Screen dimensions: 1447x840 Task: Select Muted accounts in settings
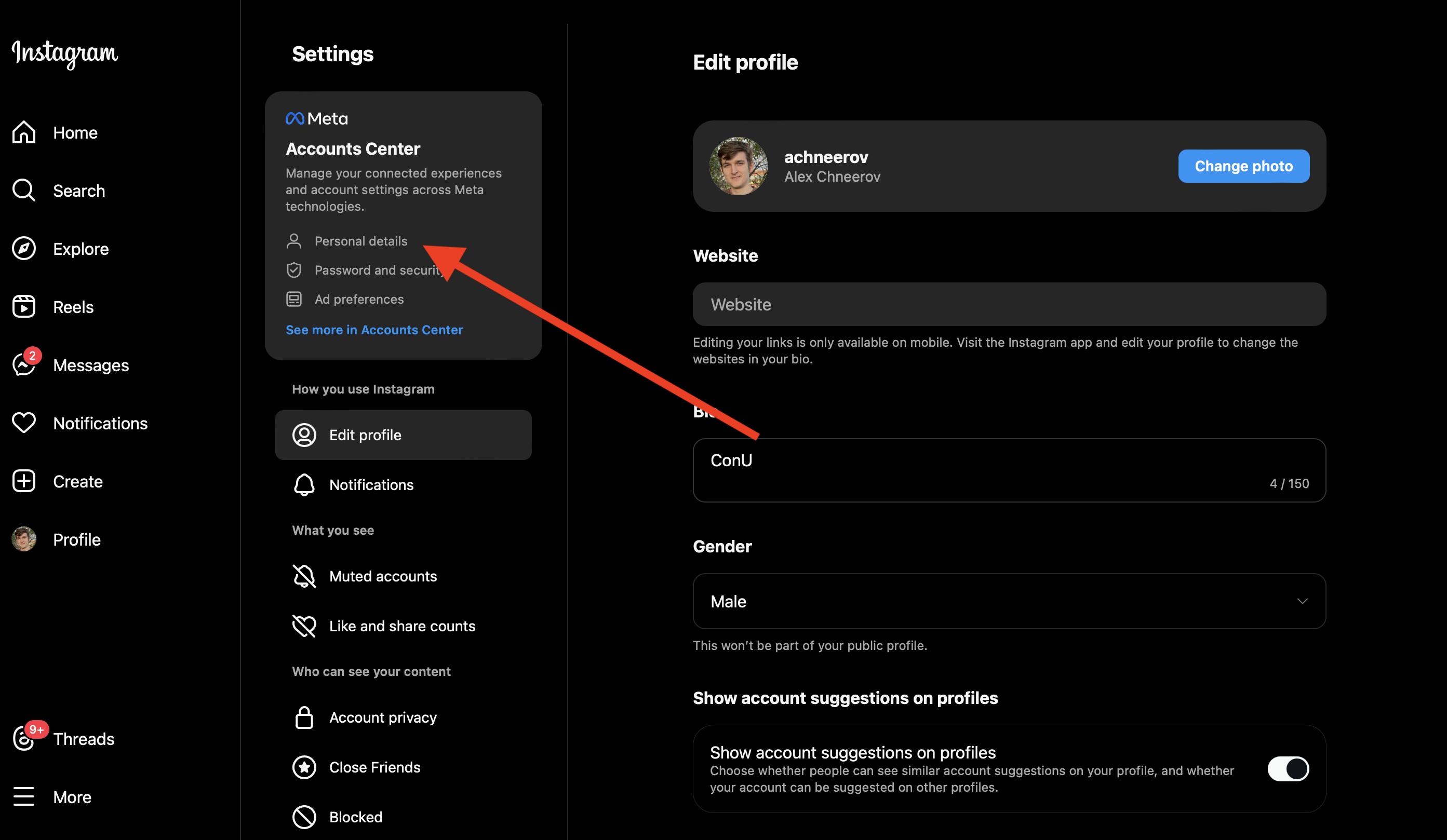pyautogui.click(x=382, y=576)
